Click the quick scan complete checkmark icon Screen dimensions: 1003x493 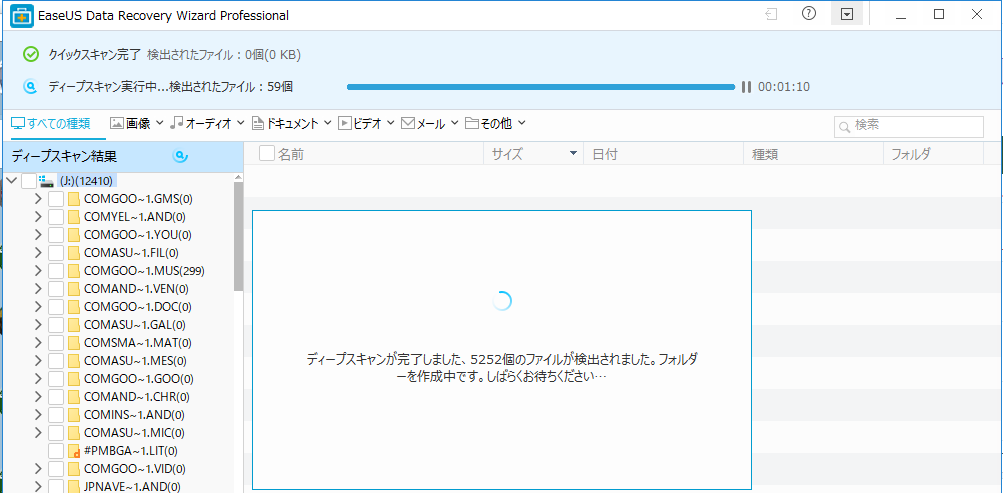click(x=31, y=54)
